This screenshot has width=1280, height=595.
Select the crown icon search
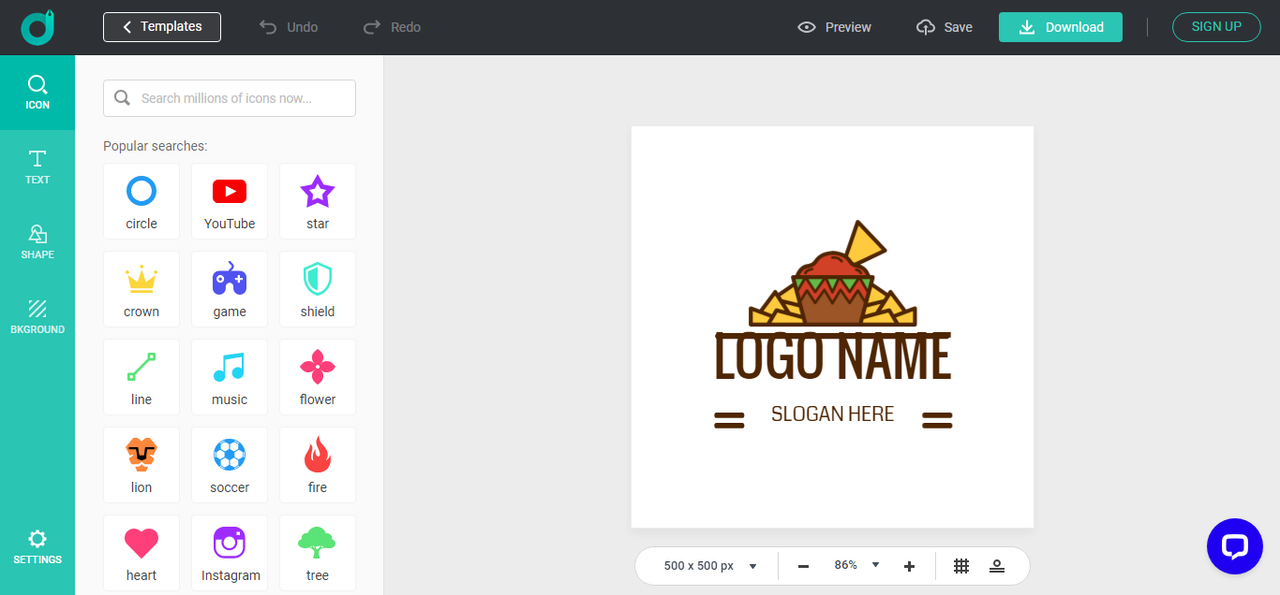point(141,289)
